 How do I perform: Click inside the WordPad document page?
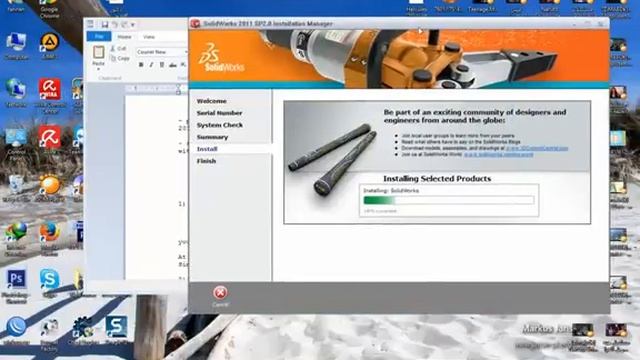[x=156, y=188]
